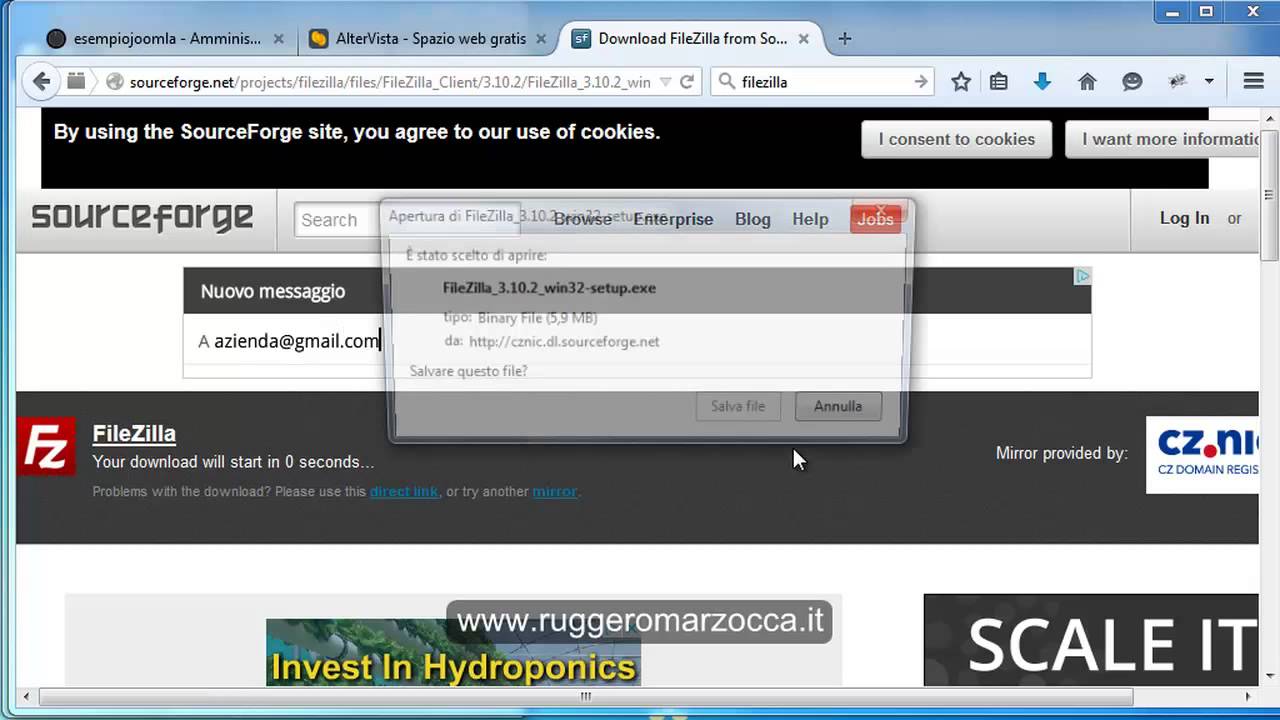The height and width of the screenshot is (720, 1280).
Task: Open the URL history dropdown arrow
Action: coord(666,82)
